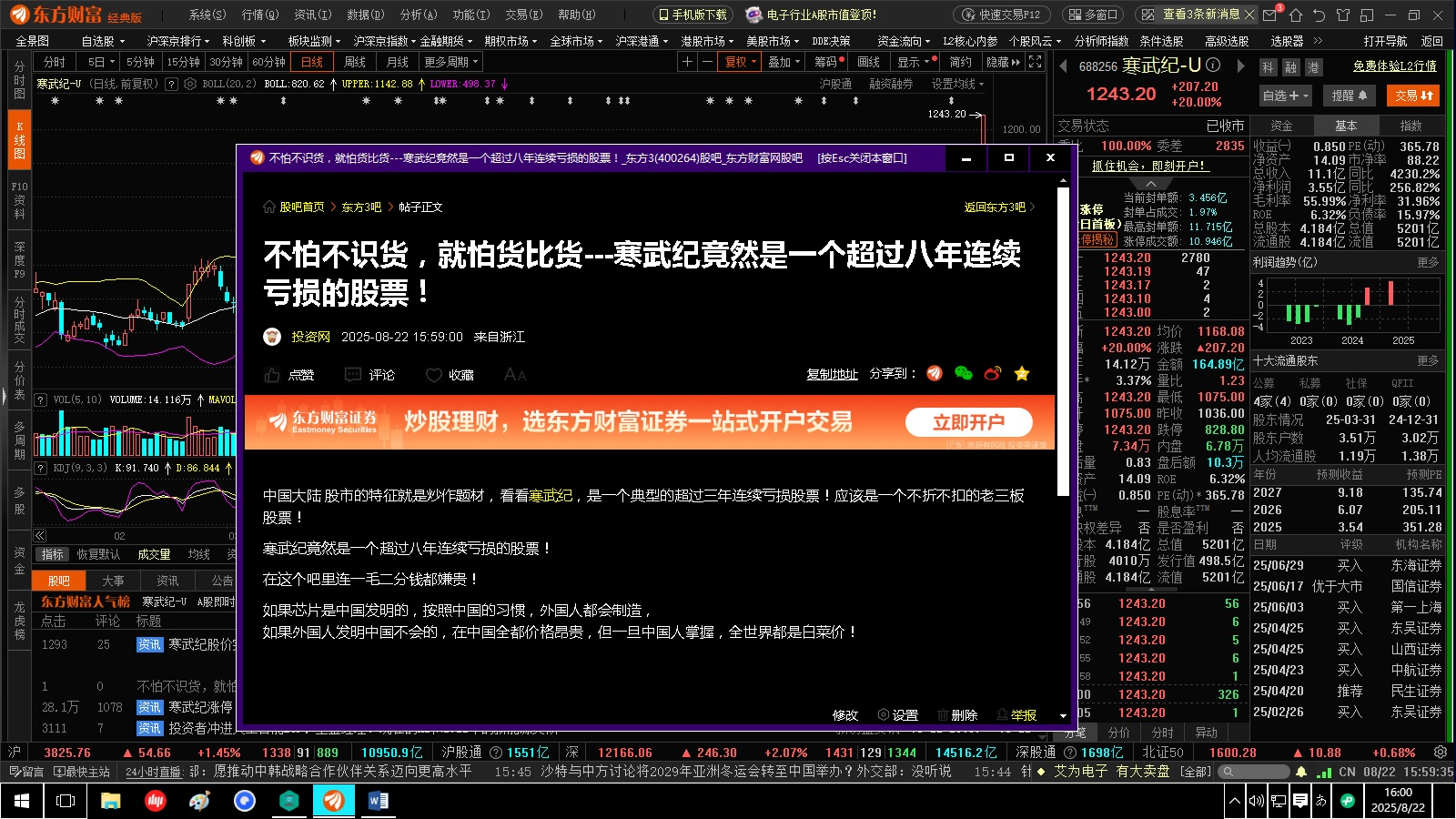Open 自选股 dropdown in navigation bar
This screenshot has height=819, width=1456.
pos(102,41)
